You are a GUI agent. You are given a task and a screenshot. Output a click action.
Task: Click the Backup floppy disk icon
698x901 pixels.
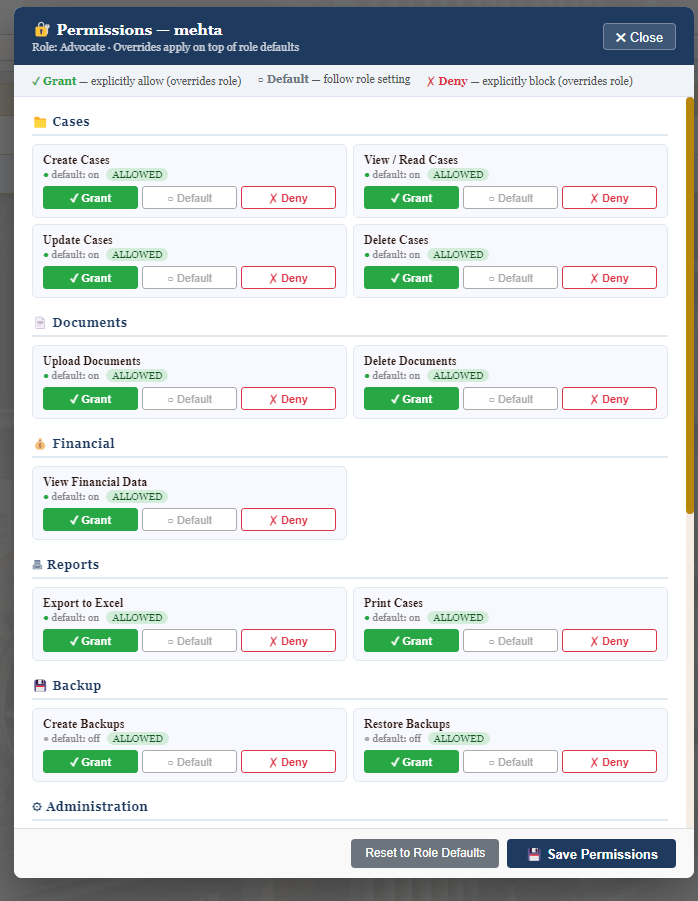tap(40, 686)
